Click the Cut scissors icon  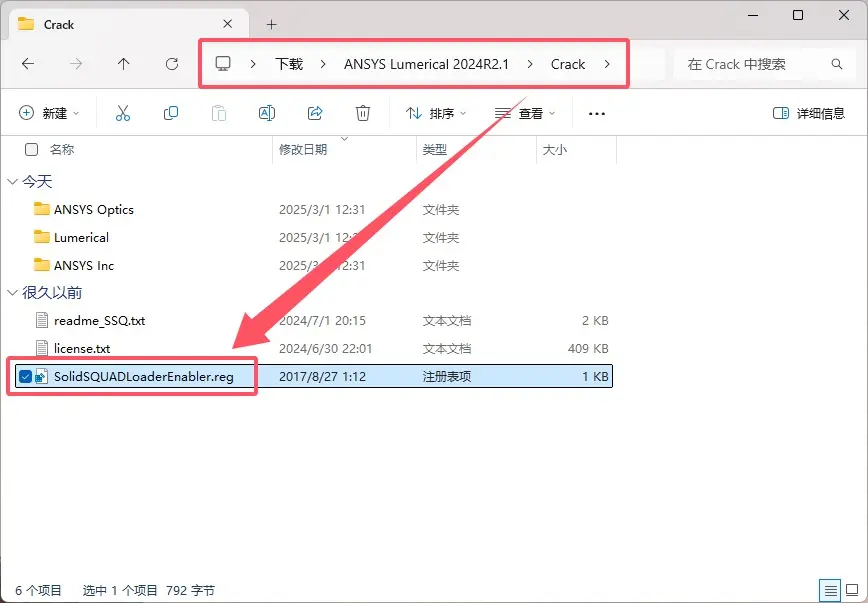pos(123,114)
